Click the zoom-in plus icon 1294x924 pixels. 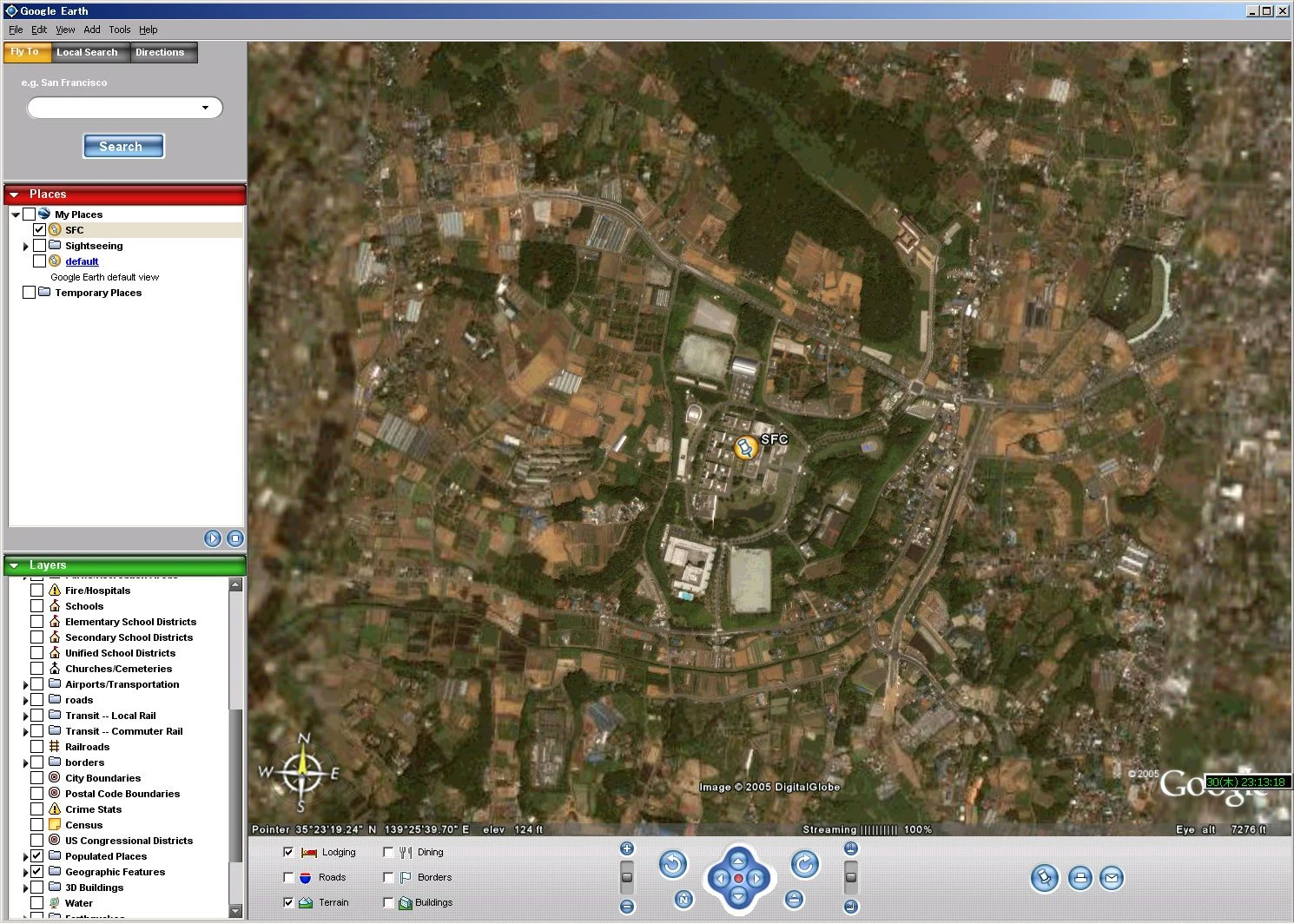626,848
